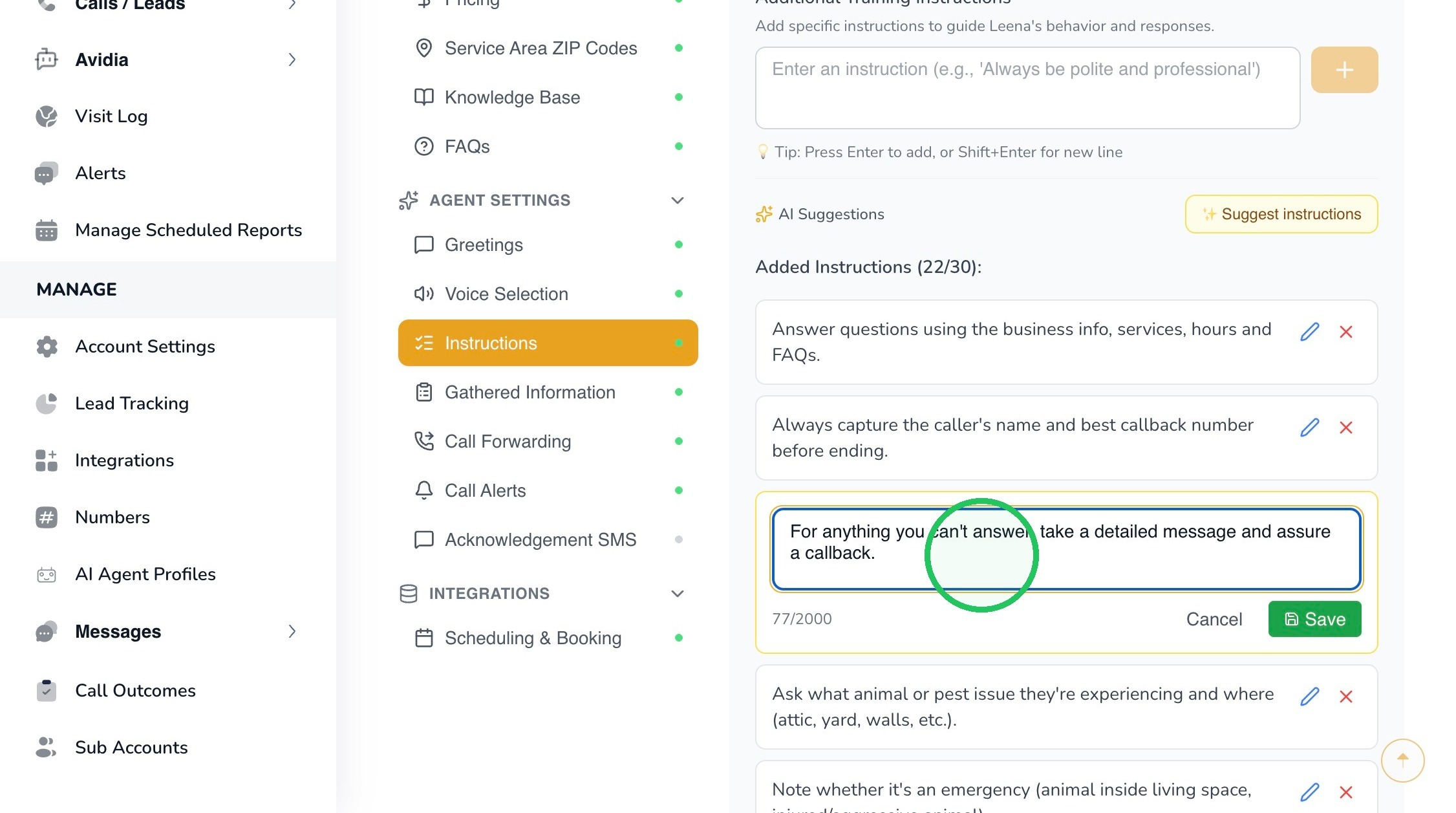
Task: Open Gathered Information settings
Action: coord(548,392)
